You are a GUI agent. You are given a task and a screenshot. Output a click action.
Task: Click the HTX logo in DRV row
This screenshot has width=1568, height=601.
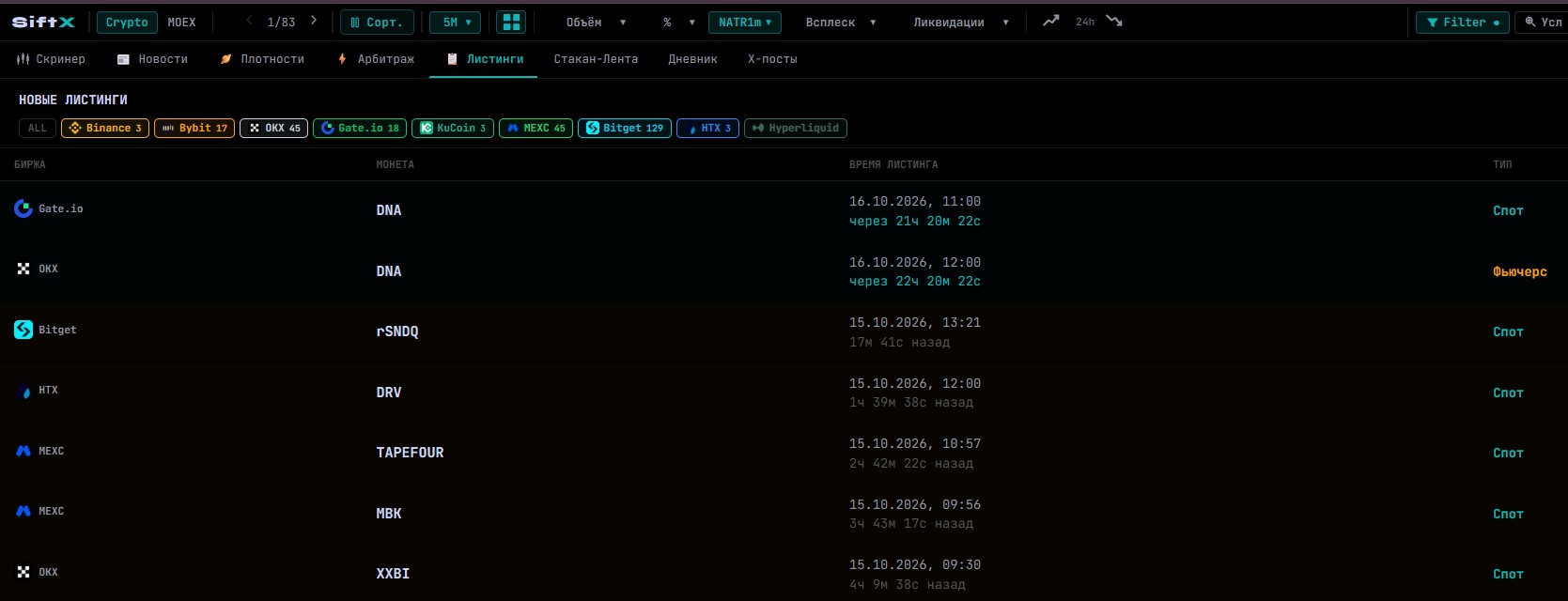pyautogui.click(x=24, y=391)
